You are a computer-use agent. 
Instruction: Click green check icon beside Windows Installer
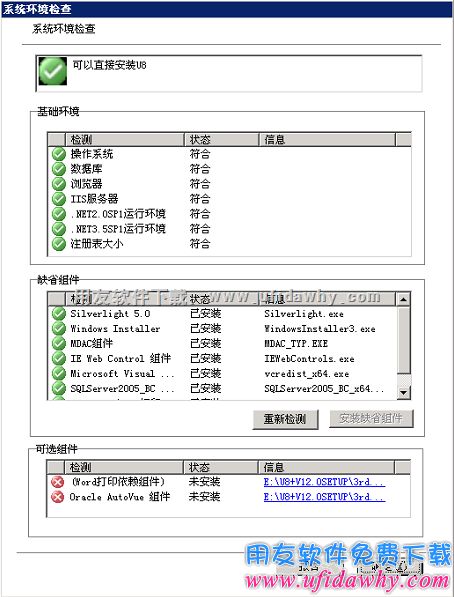(x=59, y=329)
